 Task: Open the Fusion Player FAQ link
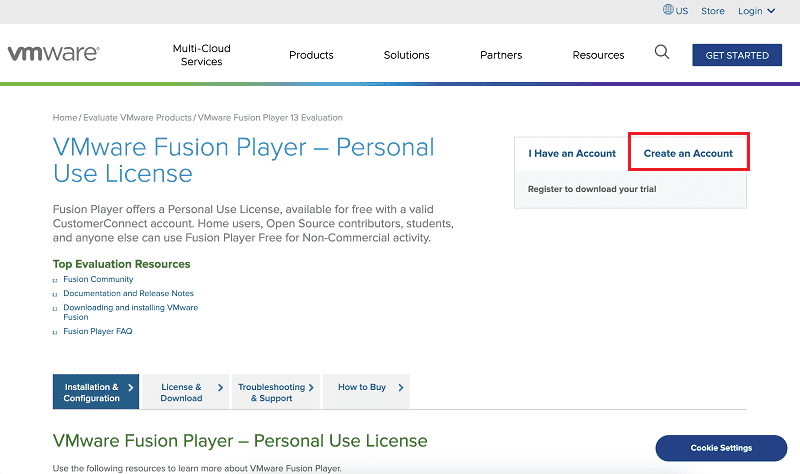tap(97, 331)
